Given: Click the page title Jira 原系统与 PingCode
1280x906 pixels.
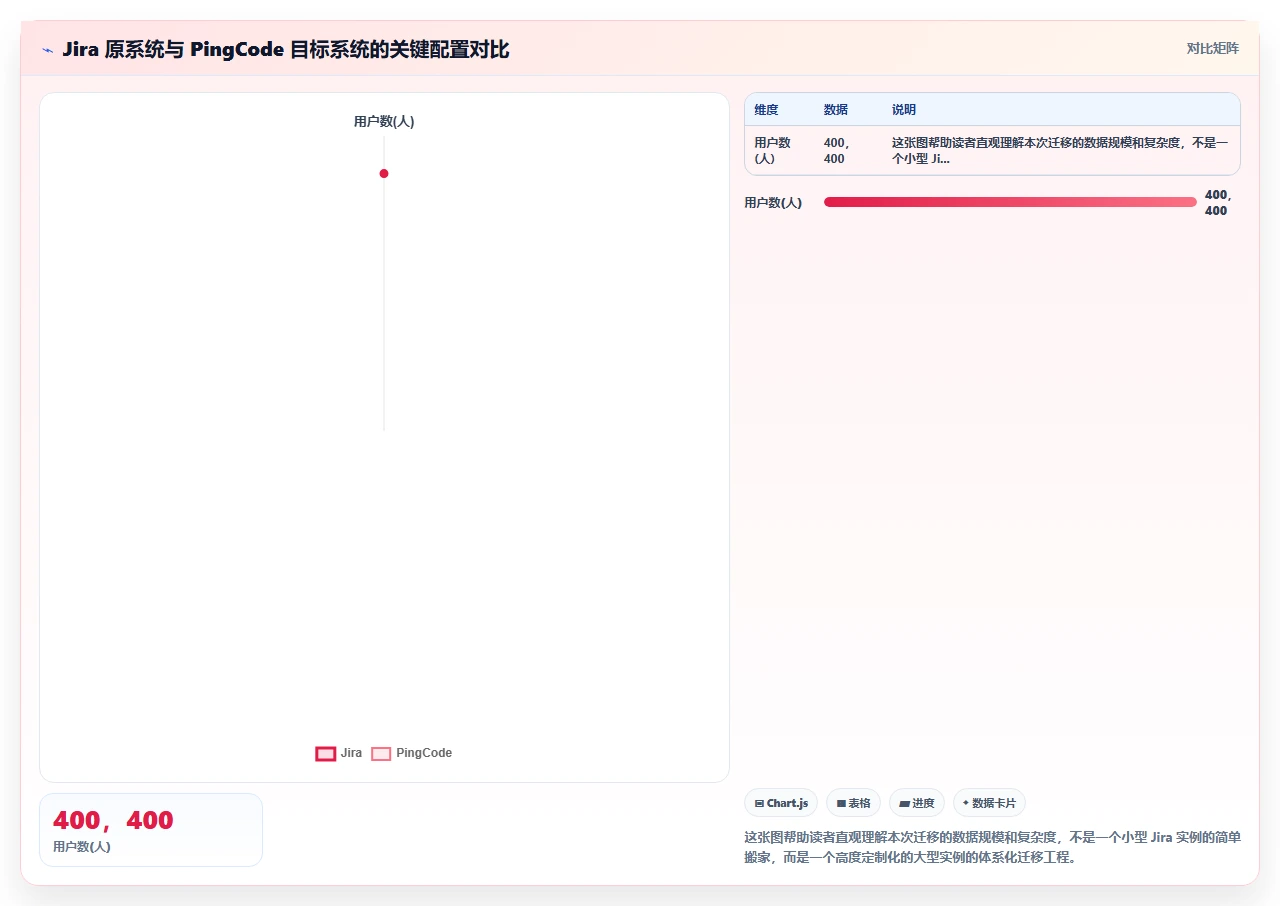Looking at the screenshot, I should [x=286, y=49].
